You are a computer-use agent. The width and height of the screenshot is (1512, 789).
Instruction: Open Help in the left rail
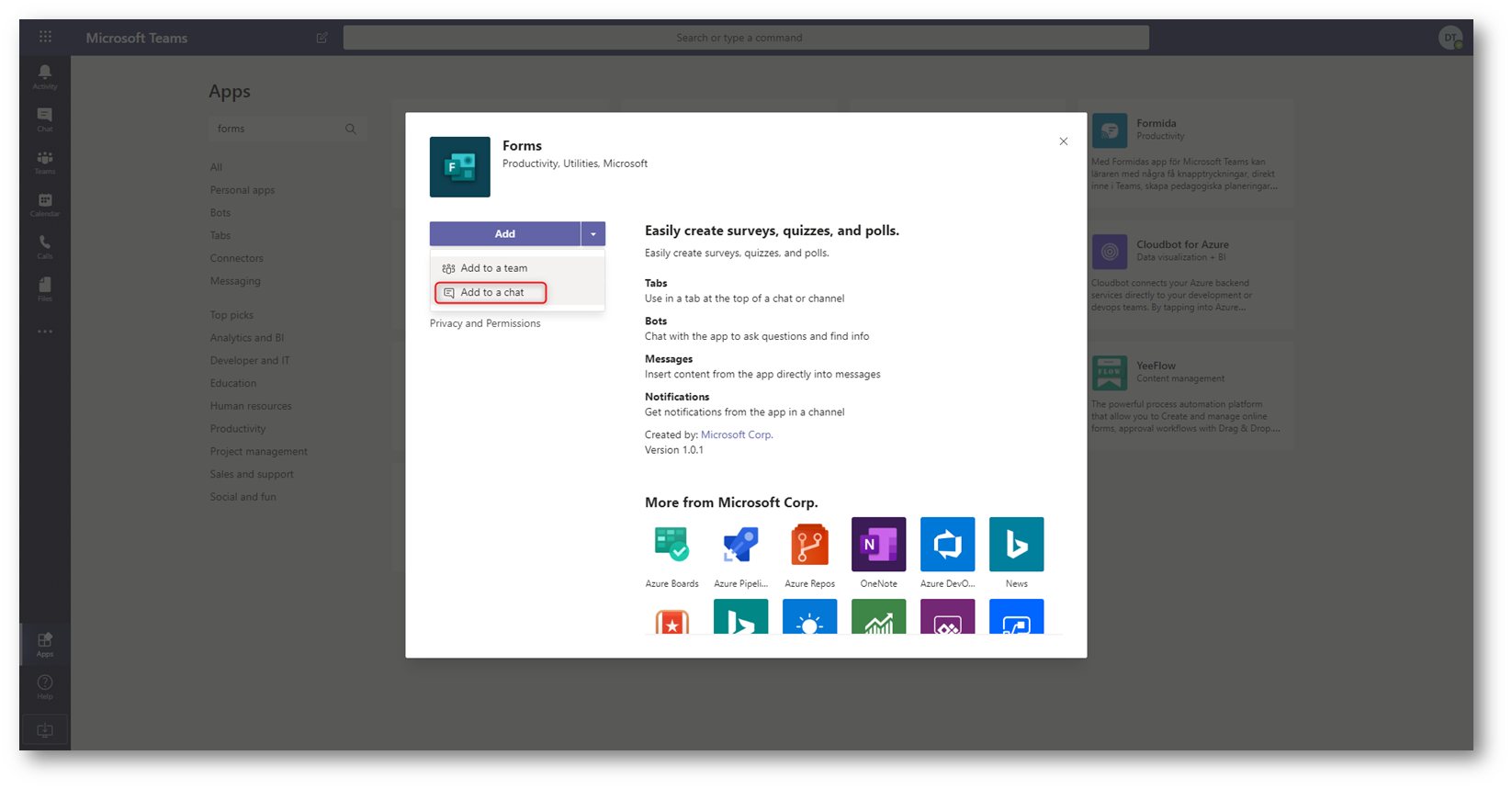click(45, 687)
